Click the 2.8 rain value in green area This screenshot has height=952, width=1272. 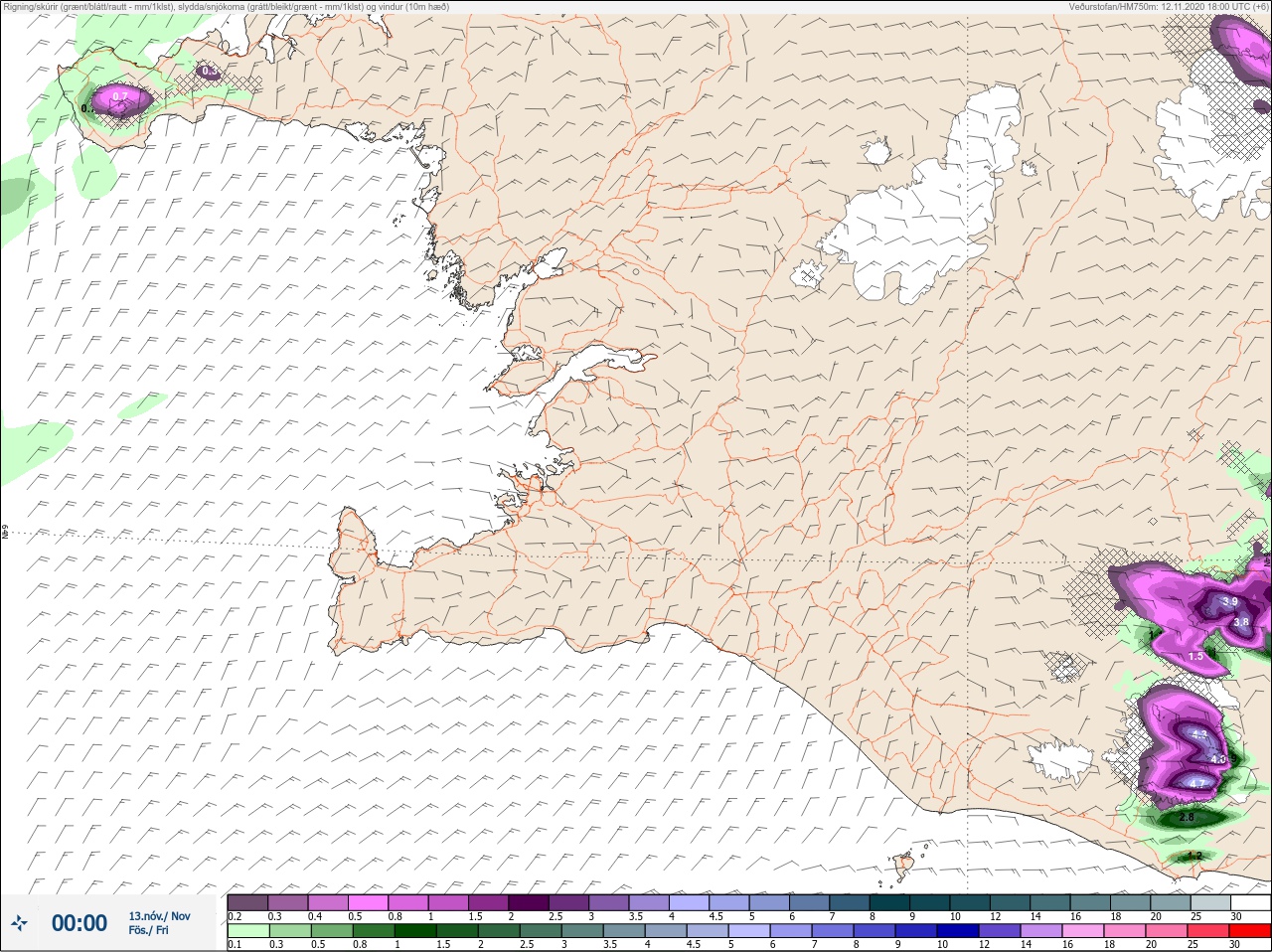pyautogui.click(x=1187, y=818)
